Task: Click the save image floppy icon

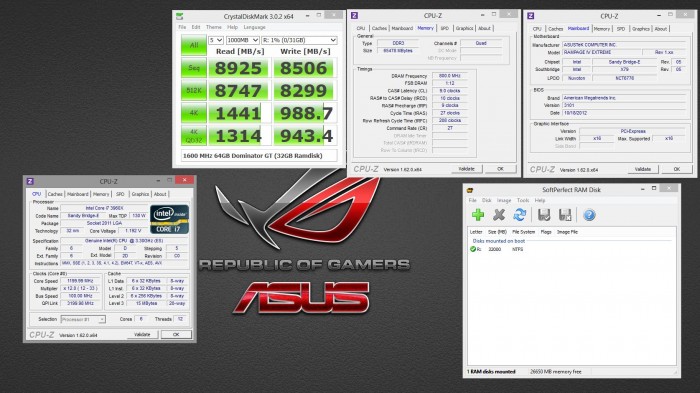Action: [x=544, y=215]
